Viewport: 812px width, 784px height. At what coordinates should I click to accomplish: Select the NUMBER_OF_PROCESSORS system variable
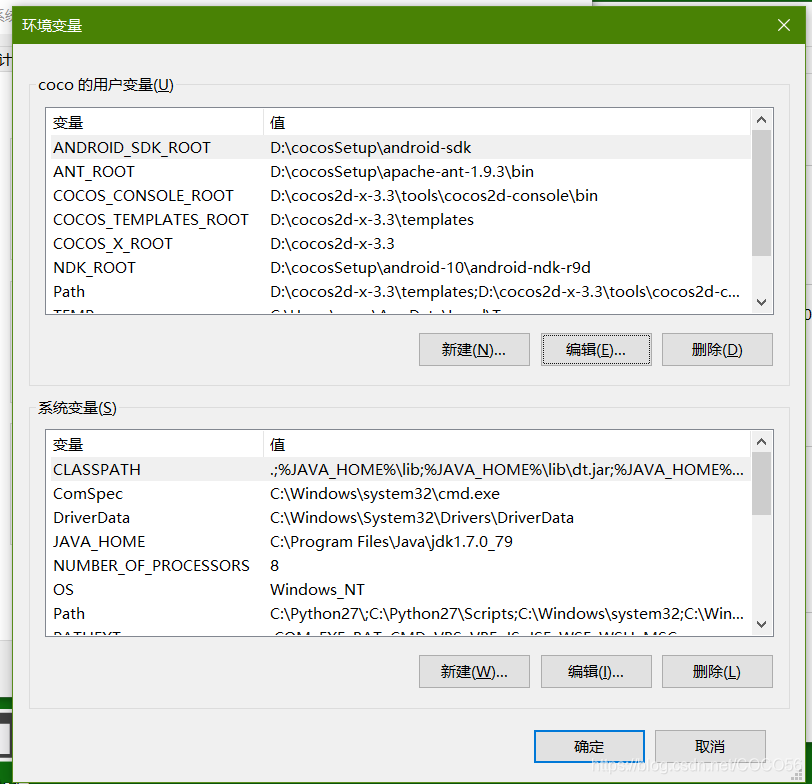[x=400, y=565]
